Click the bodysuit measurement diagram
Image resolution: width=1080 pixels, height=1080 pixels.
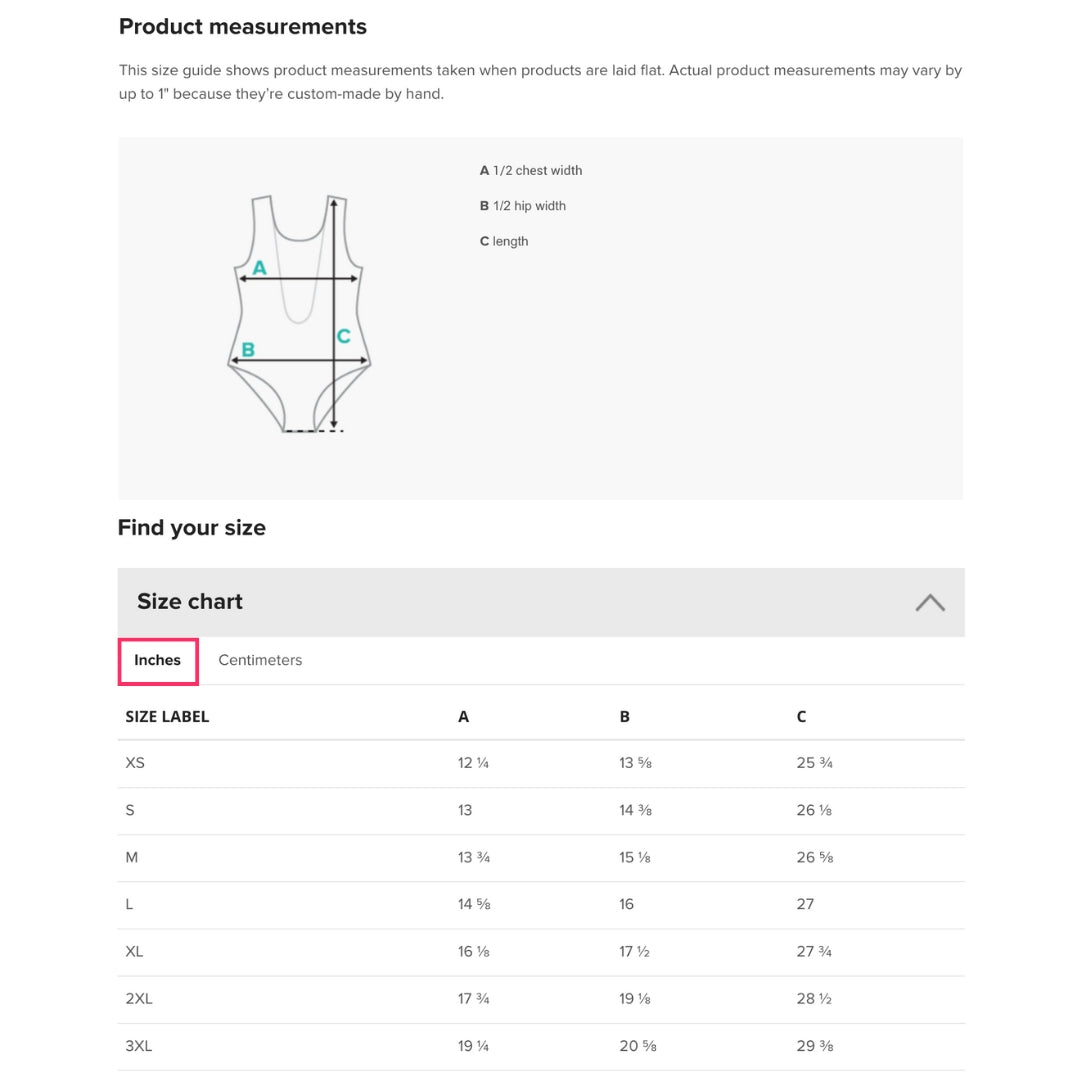point(299,313)
